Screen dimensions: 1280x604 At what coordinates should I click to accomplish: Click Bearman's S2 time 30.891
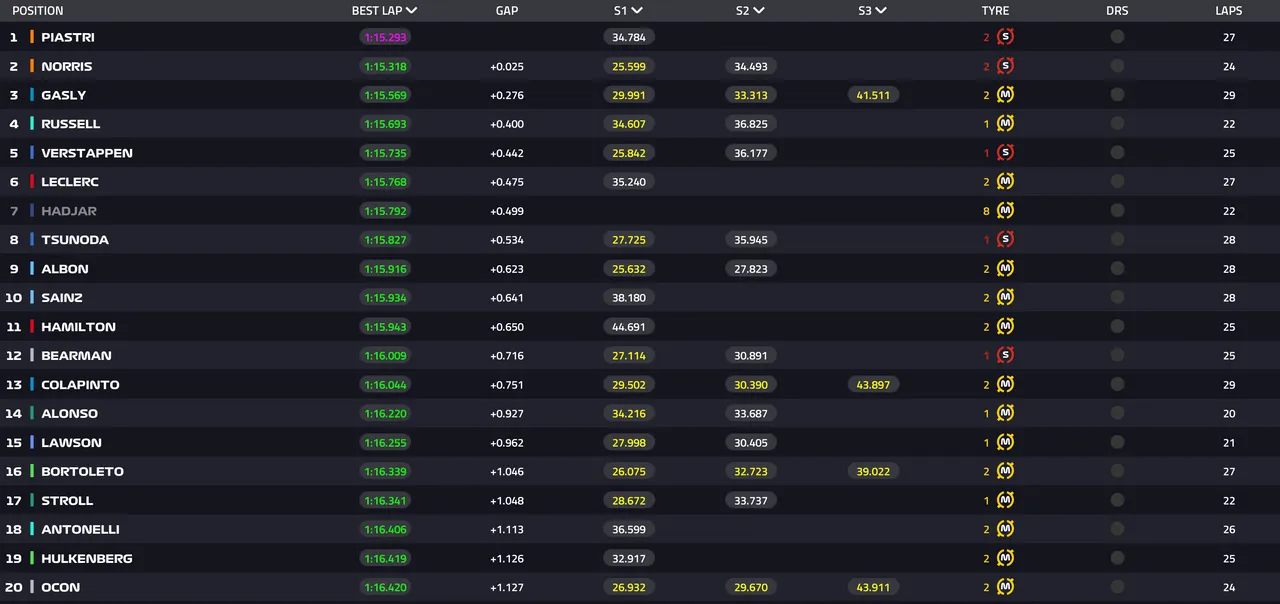751,355
